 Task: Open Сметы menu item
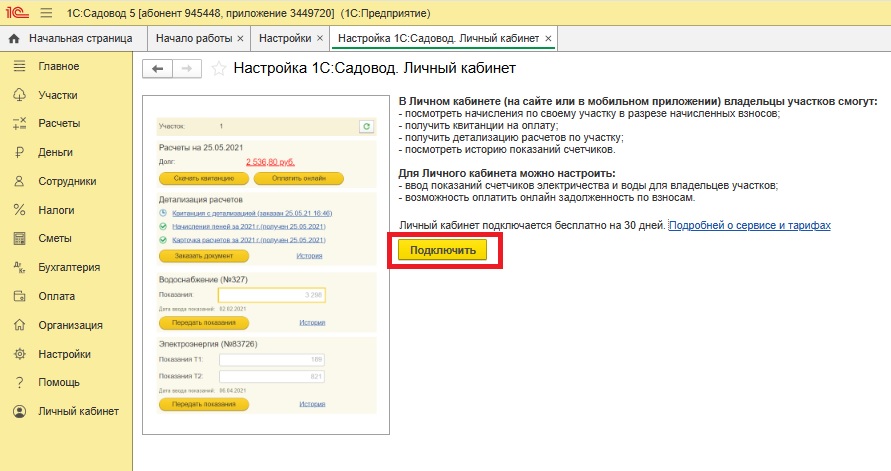55,239
